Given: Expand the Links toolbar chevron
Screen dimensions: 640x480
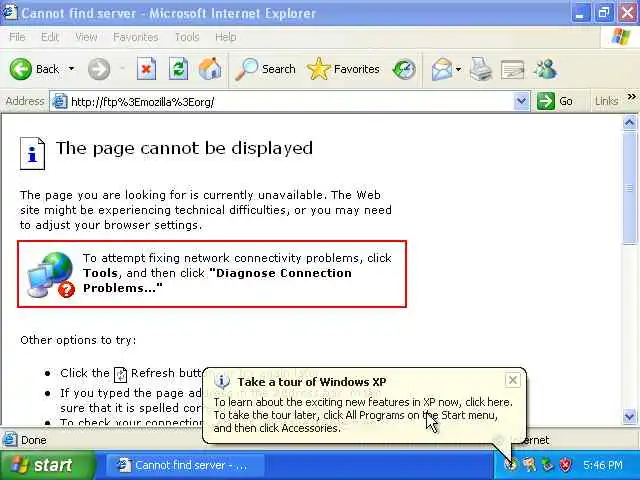Looking at the screenshot, I should coord(631,97).
